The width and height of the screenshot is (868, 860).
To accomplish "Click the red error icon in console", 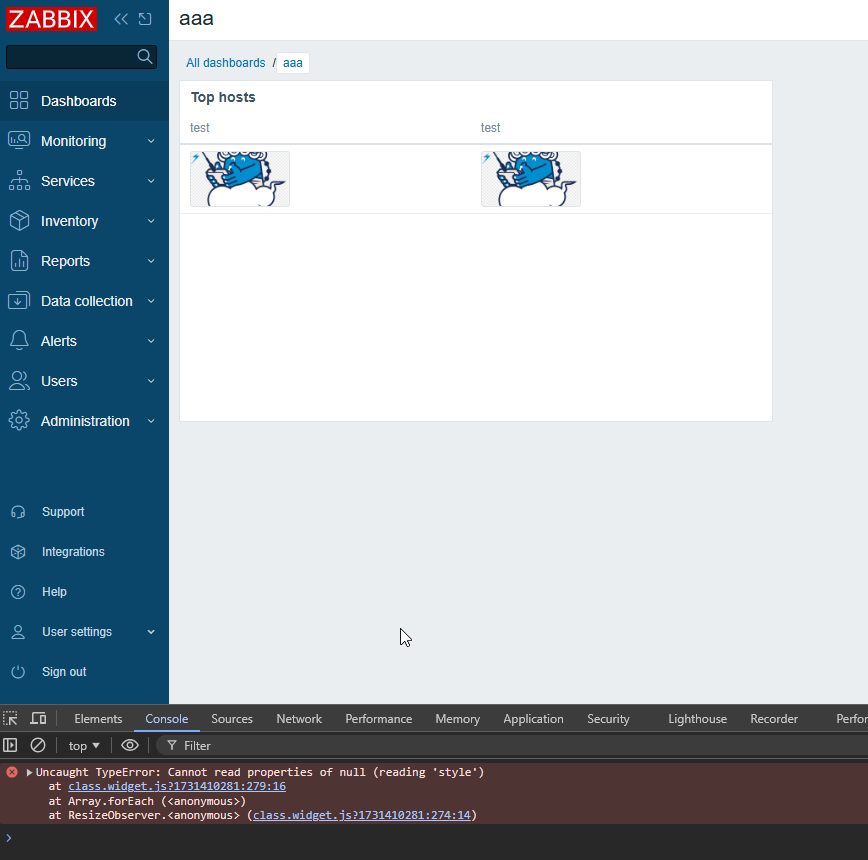I will click(12, 771).
